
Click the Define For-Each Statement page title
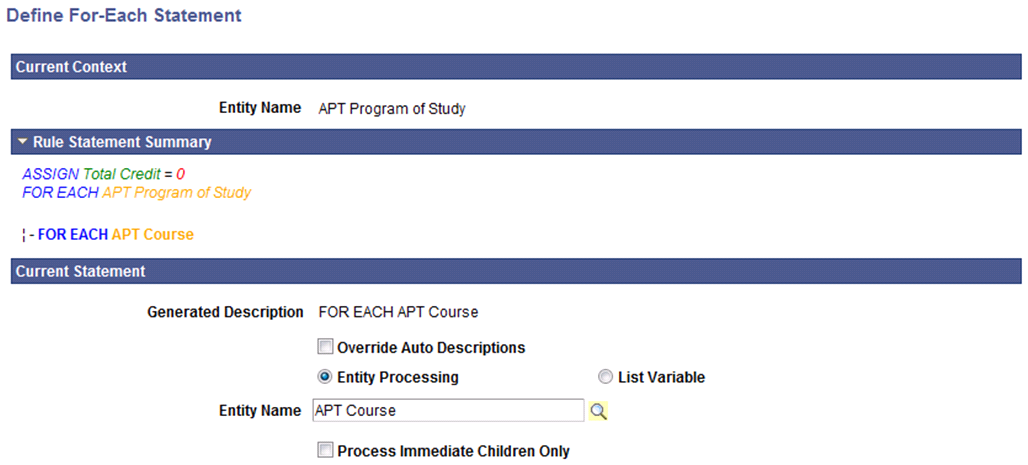tap(123, 15)
